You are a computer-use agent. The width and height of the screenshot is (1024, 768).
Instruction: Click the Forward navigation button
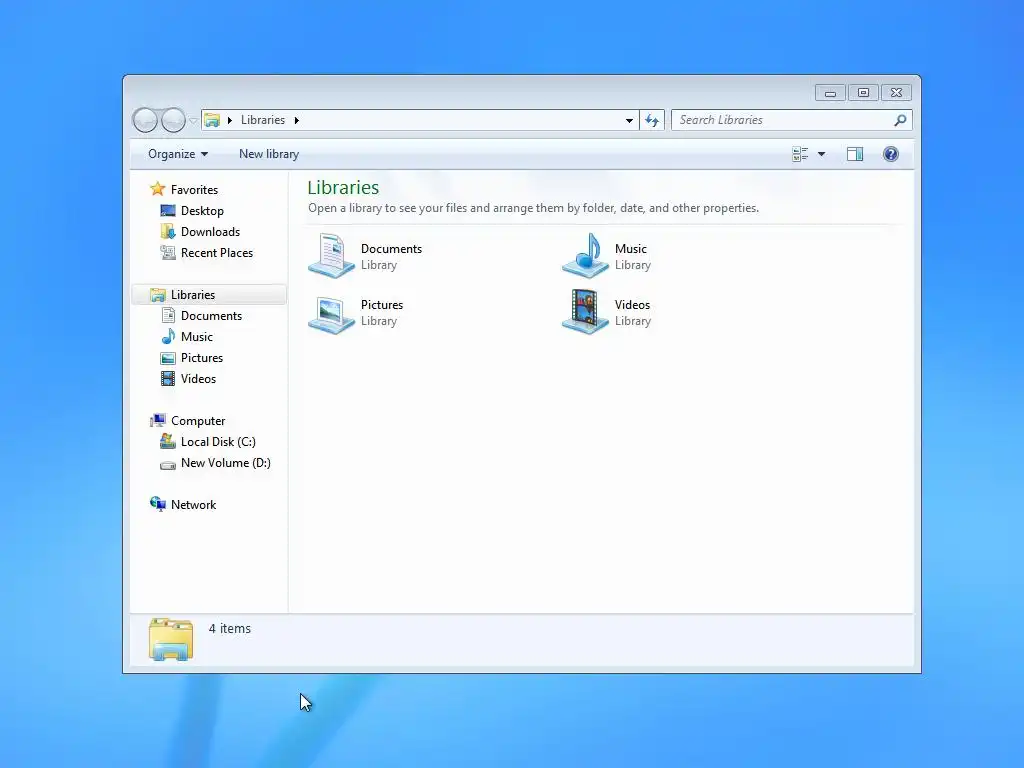pyautogui.click(x=173, y=120)
